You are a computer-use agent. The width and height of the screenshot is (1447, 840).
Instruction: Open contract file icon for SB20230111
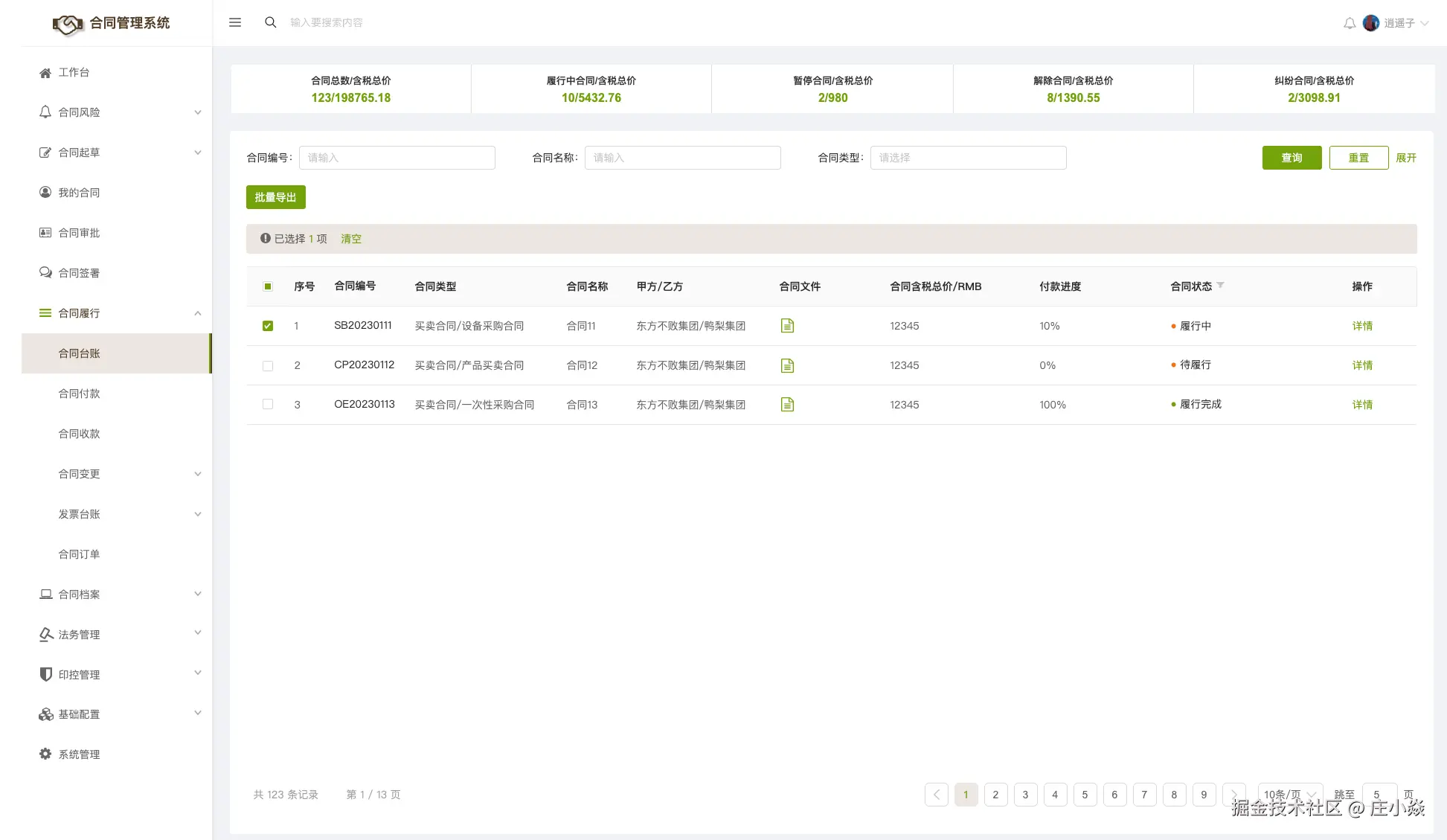787,326
